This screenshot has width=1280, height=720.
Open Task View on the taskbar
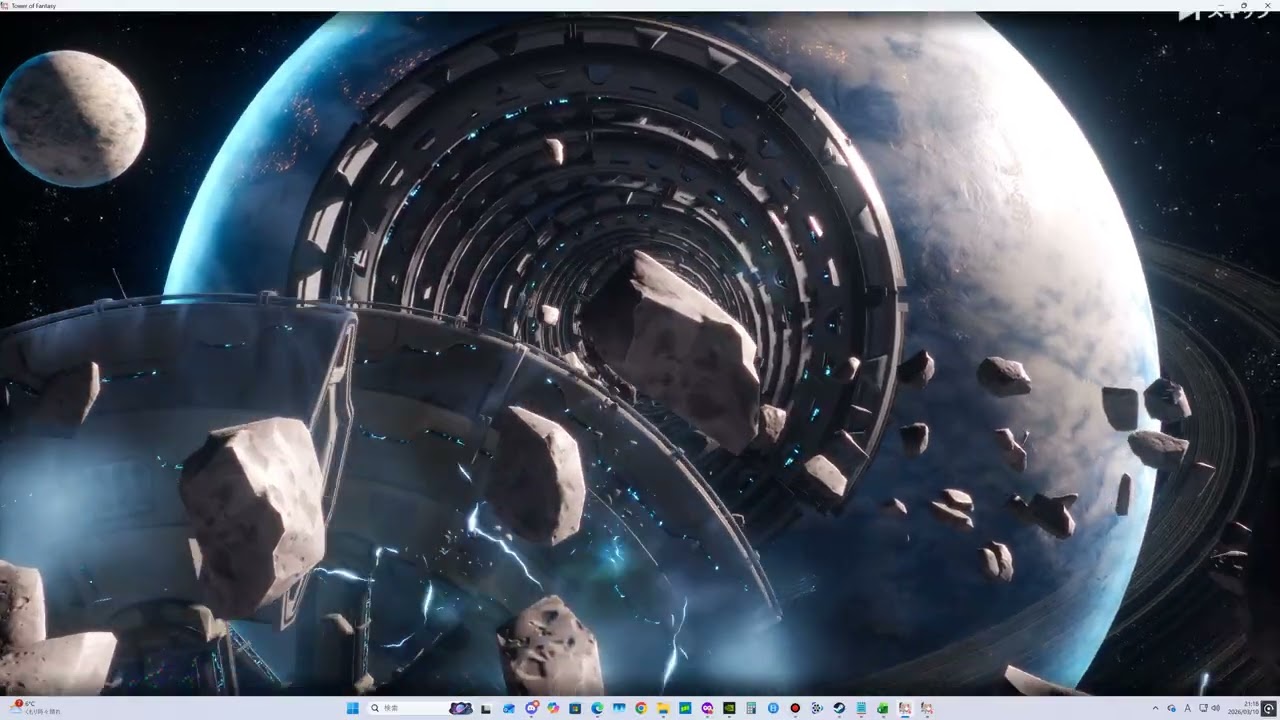(486, 708)
